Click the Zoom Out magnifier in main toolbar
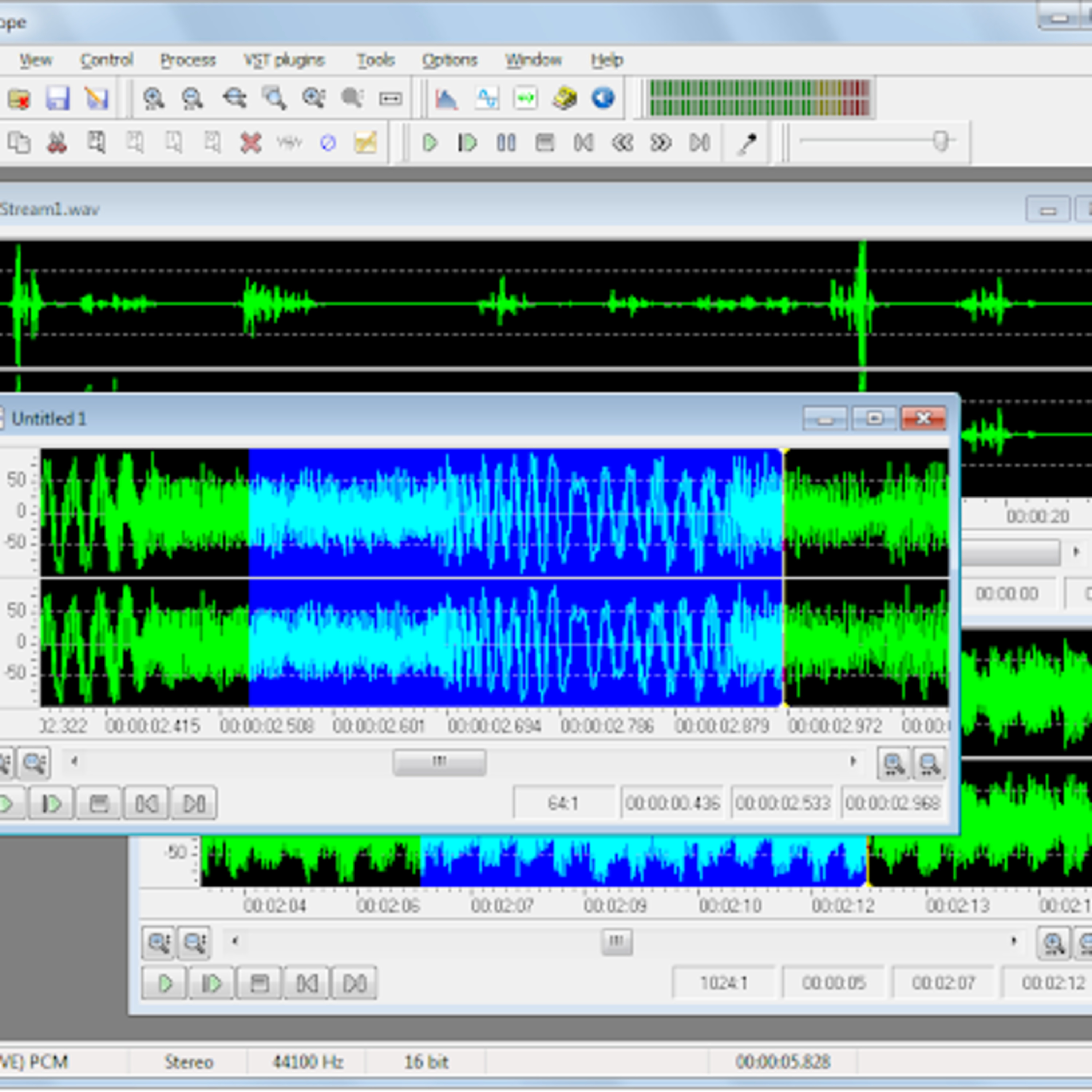The height and width of the screenshot is (1092, 1092). click(192, 99)
